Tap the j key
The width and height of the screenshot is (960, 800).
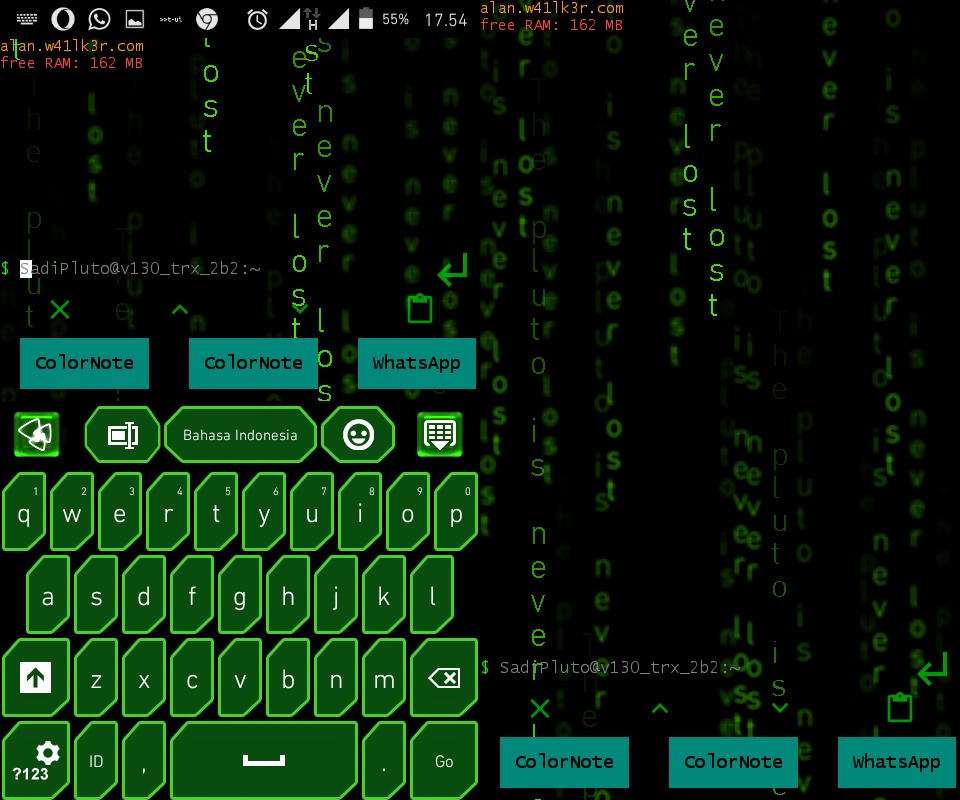(336, 594)
